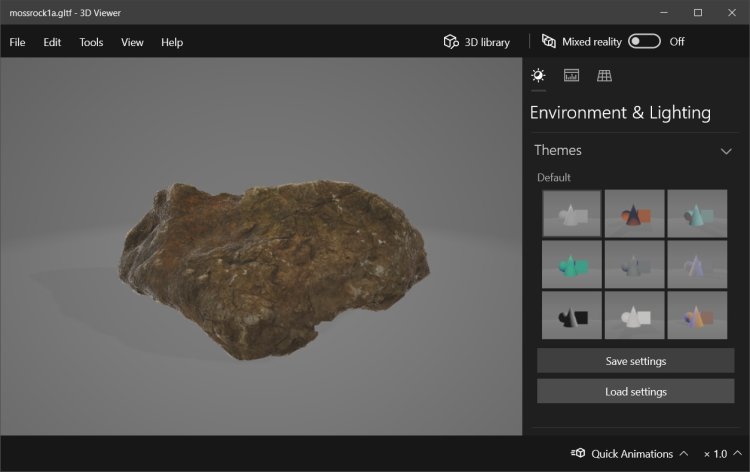Open the File menu

(17, 42)
